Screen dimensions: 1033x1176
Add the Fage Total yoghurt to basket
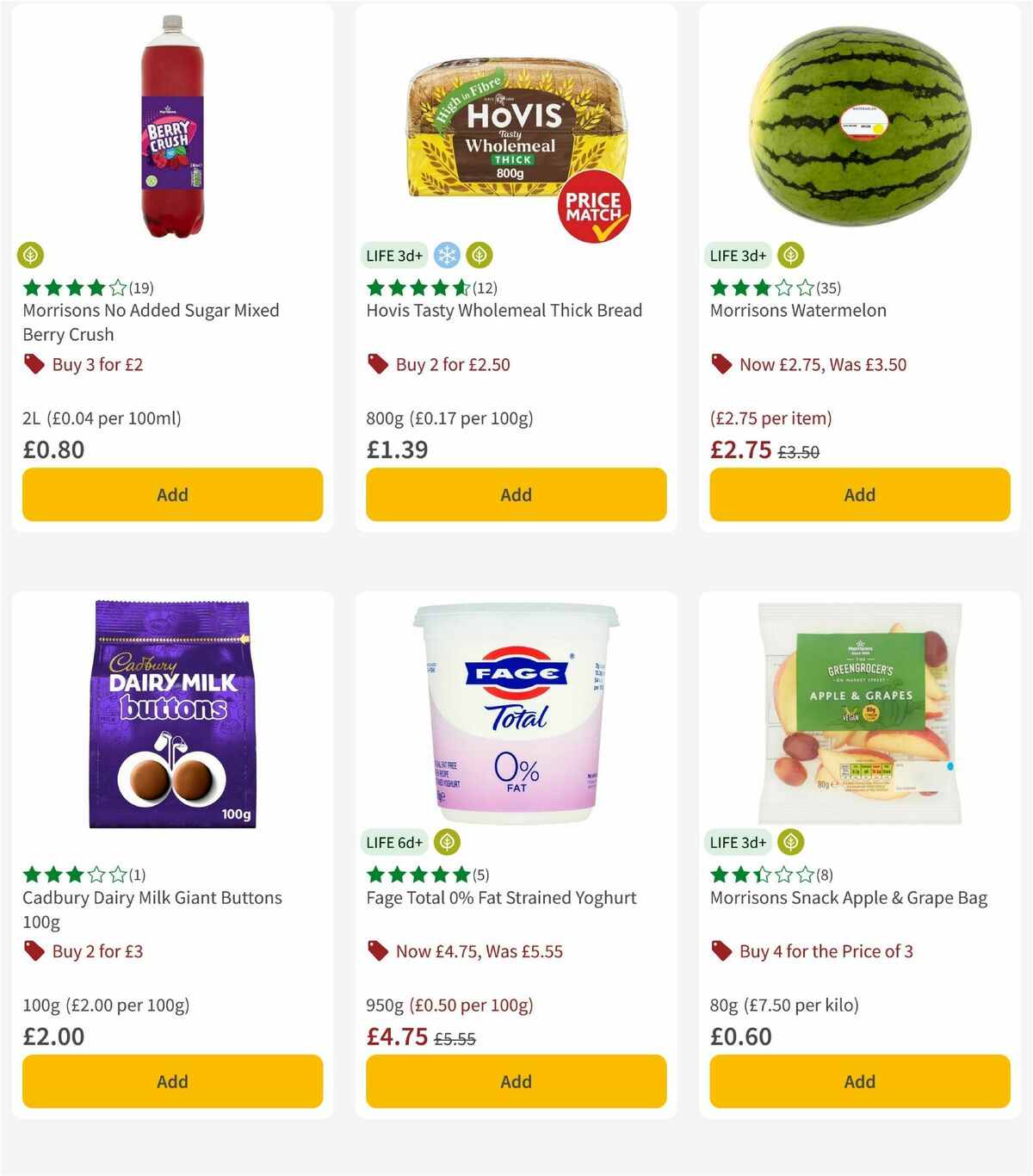515,1081
